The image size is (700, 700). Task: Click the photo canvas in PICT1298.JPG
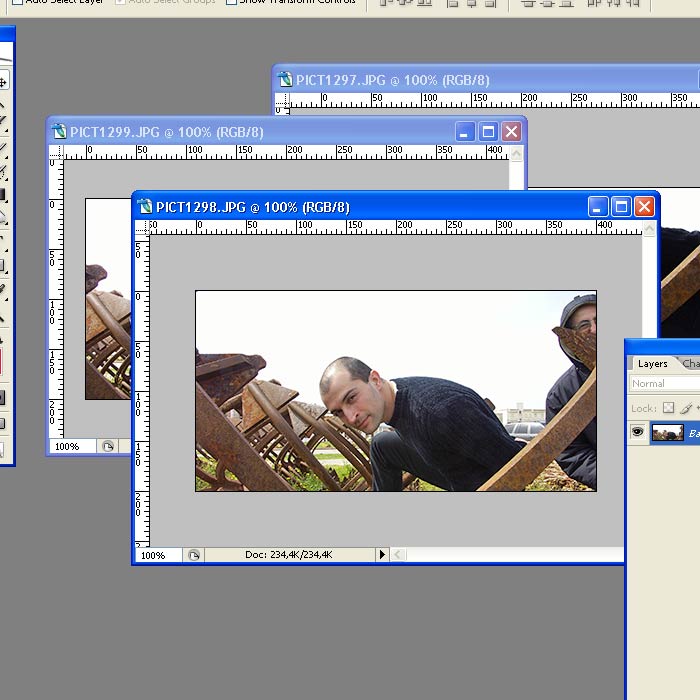click(x=396, y=391)
